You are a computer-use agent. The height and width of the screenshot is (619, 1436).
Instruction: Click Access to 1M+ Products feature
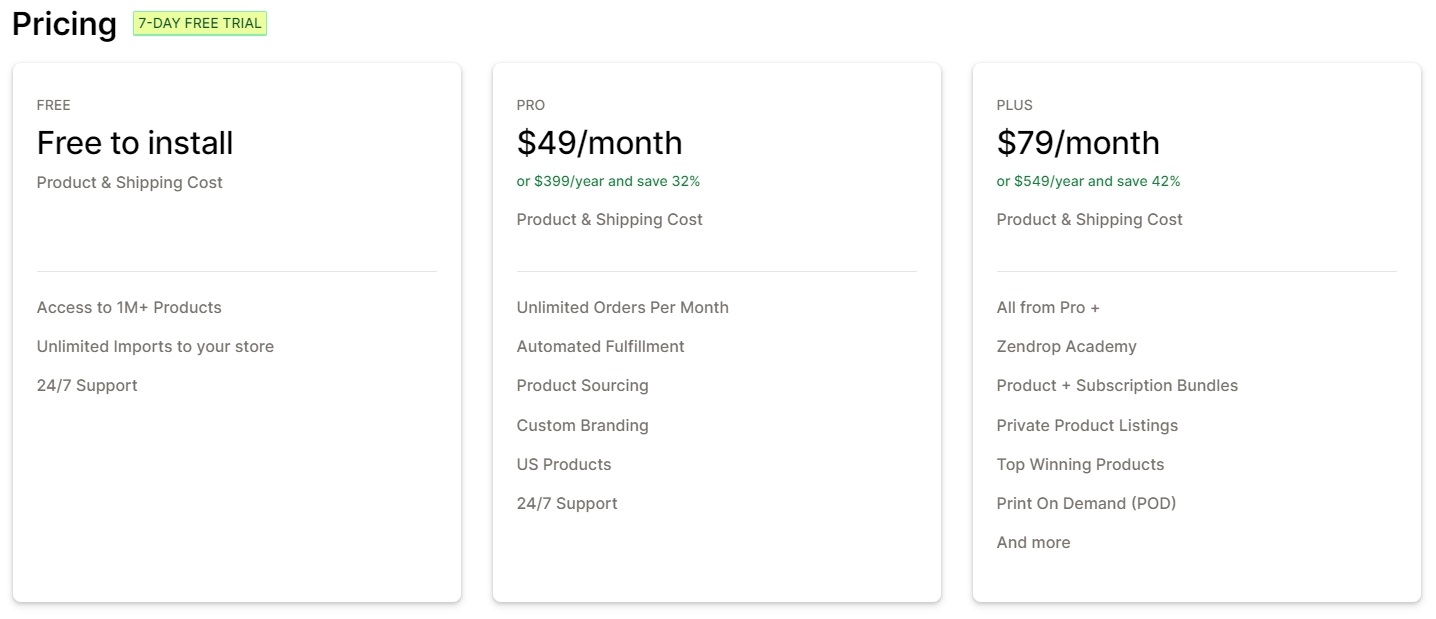(129, 307)
